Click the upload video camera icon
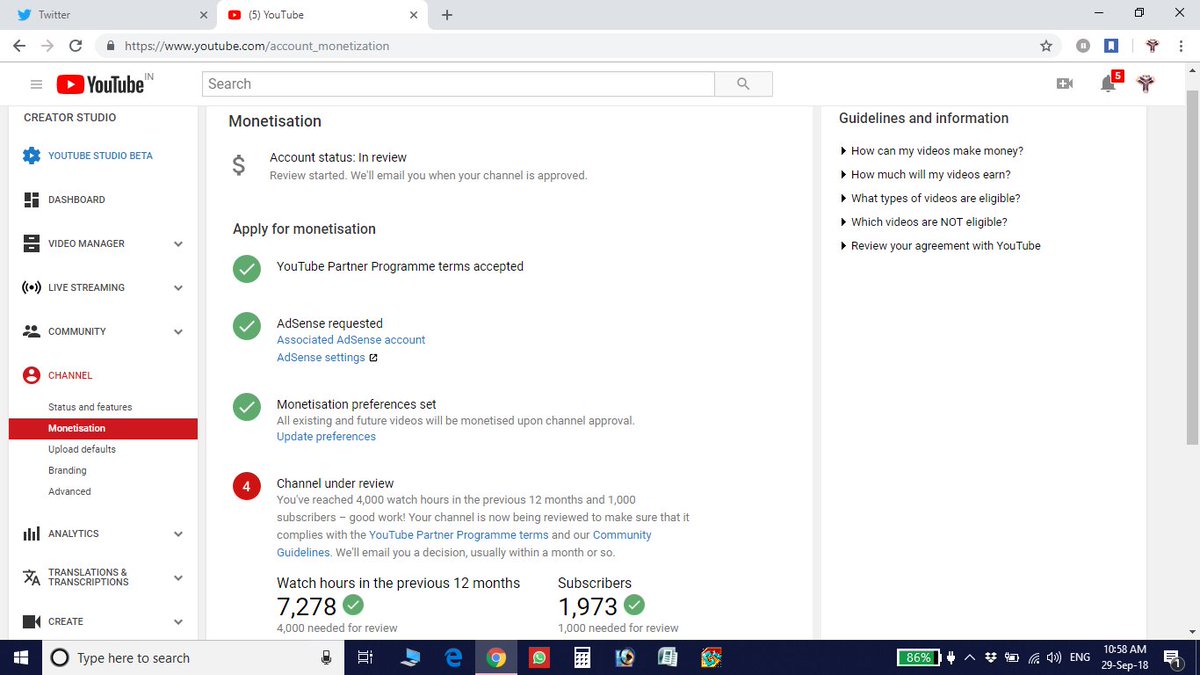 pyautogui.click(x=1064, y=84)
